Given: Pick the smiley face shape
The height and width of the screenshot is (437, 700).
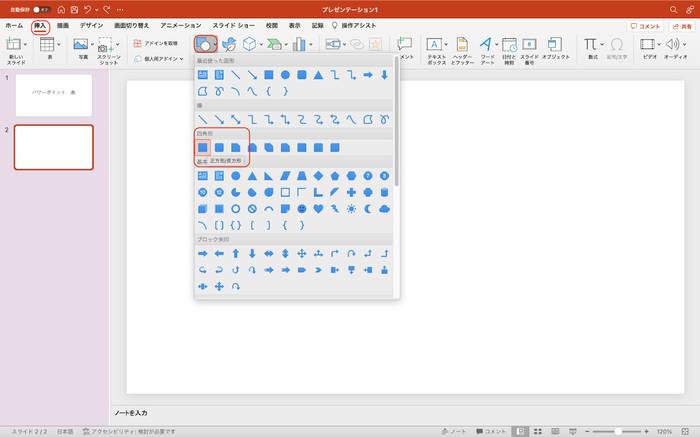Looking at the screenshot, I should (302, 209).
